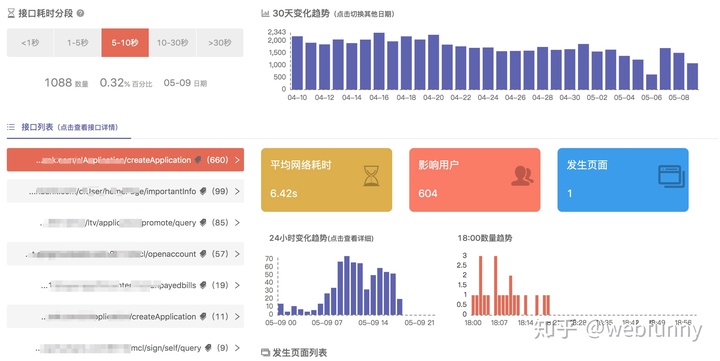
Task: Open the promote/query (85) interface row
Action: point(125,222)
